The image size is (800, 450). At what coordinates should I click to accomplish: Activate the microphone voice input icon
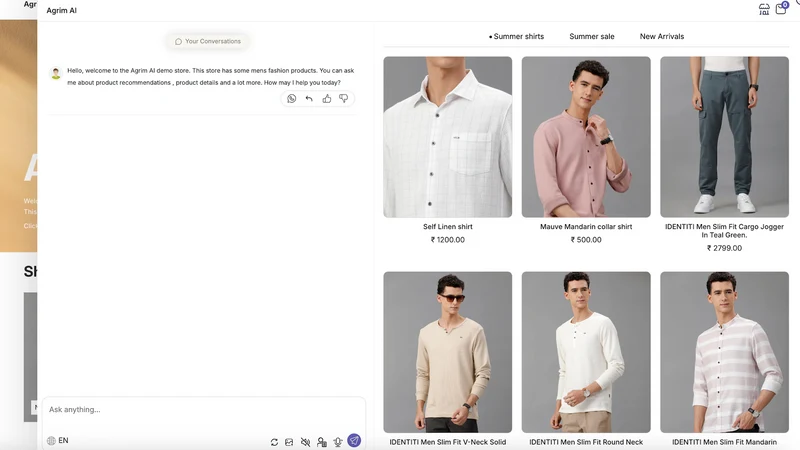tap(338, 442)
